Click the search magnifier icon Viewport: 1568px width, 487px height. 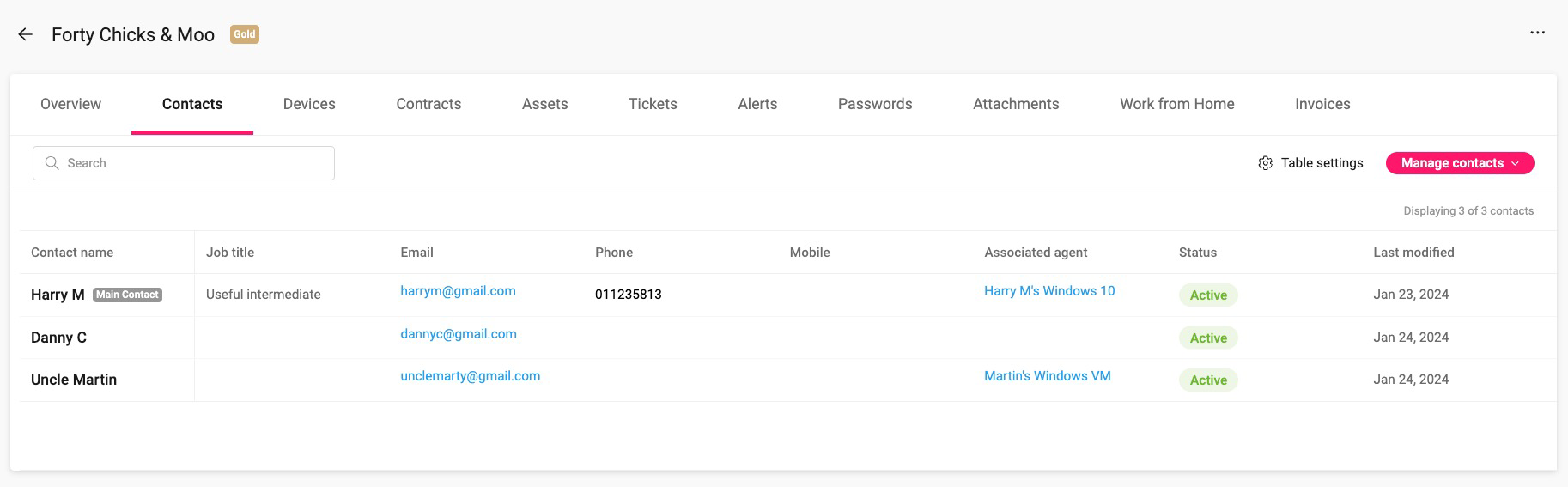(x=52, y=163)
